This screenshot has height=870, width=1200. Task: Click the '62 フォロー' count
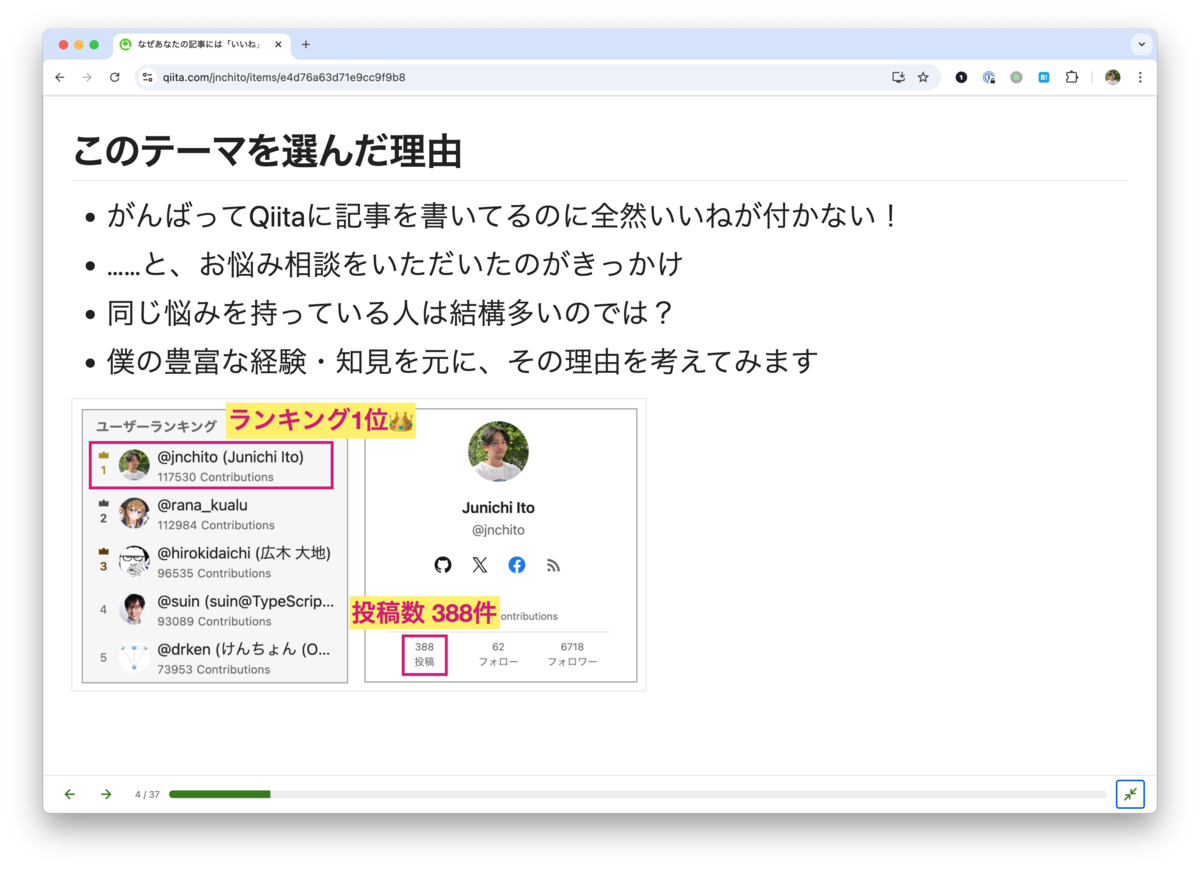pos(498,654)
